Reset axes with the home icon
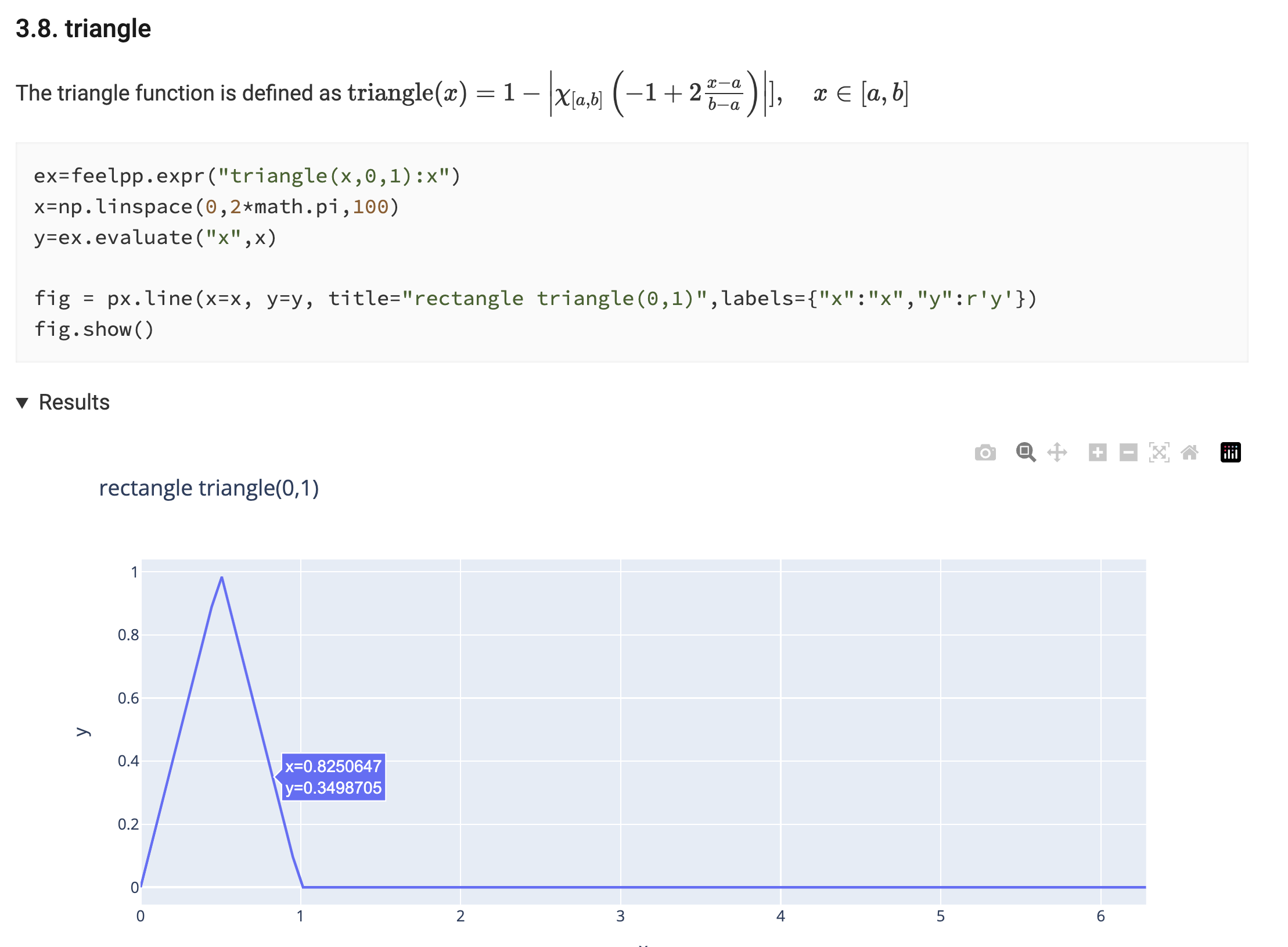The width and height of the screenshot is (1288, 947). (x=1190, y=452)
